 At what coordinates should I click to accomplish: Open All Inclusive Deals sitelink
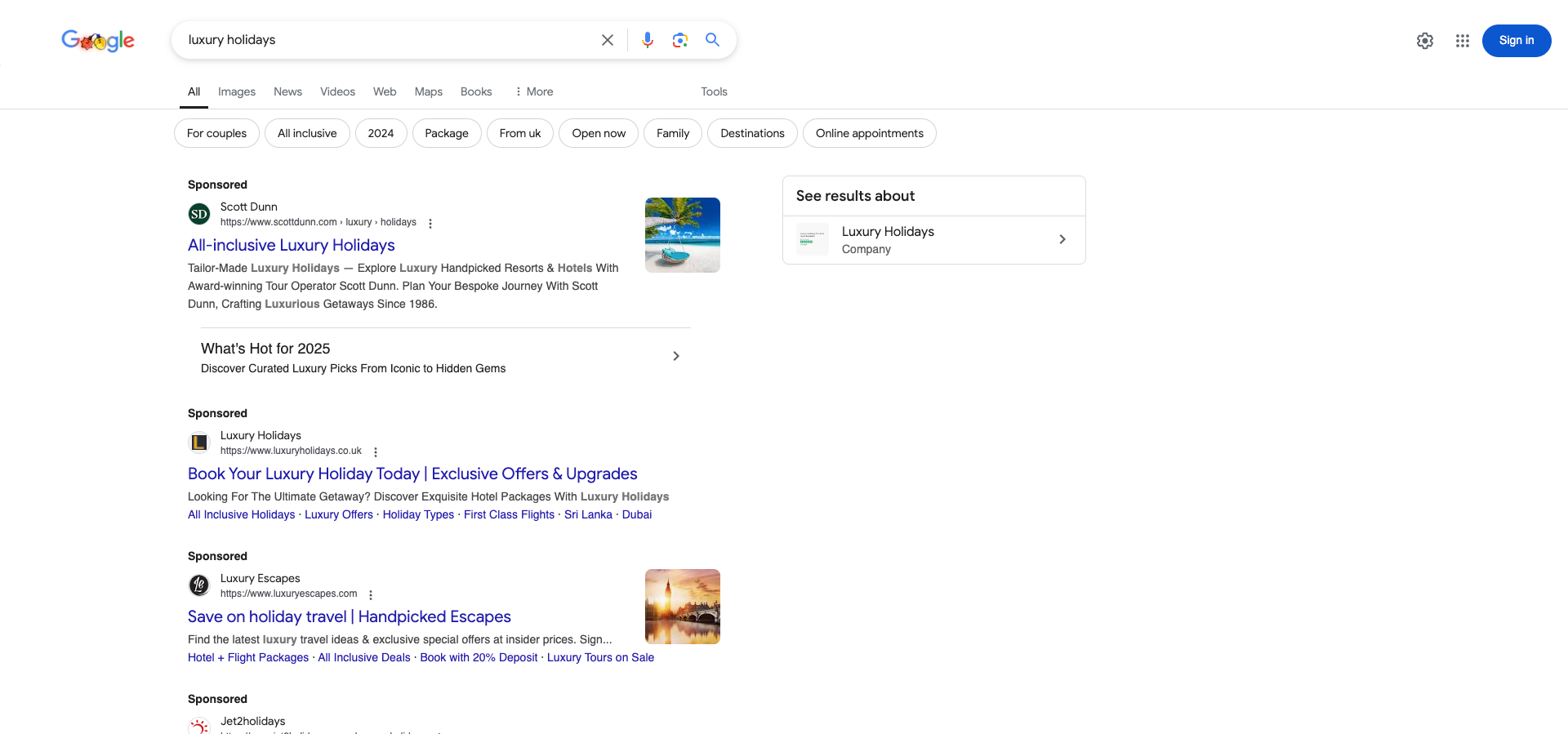[x=364, y=657]
